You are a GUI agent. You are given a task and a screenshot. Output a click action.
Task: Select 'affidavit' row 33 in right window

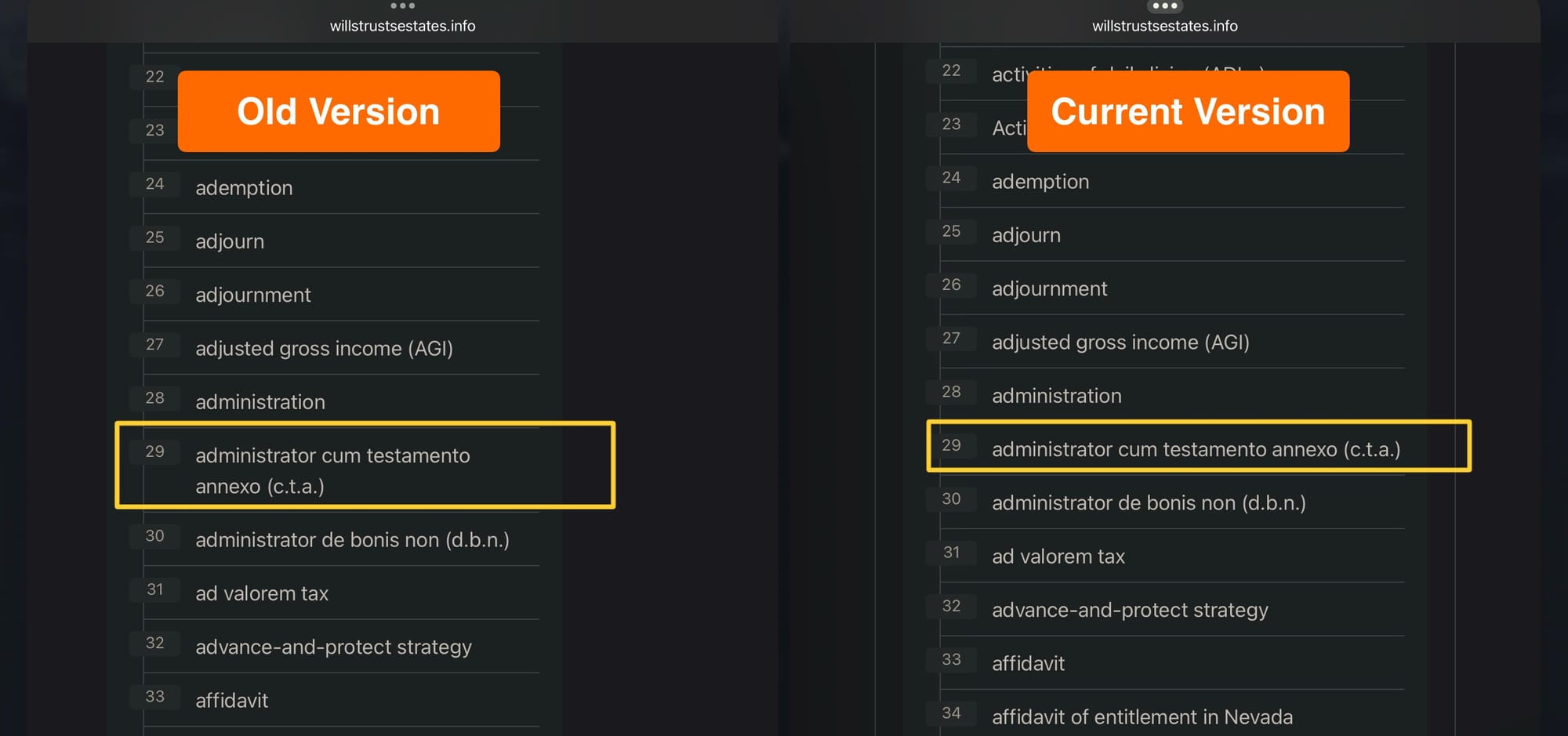coord(1028,664)
